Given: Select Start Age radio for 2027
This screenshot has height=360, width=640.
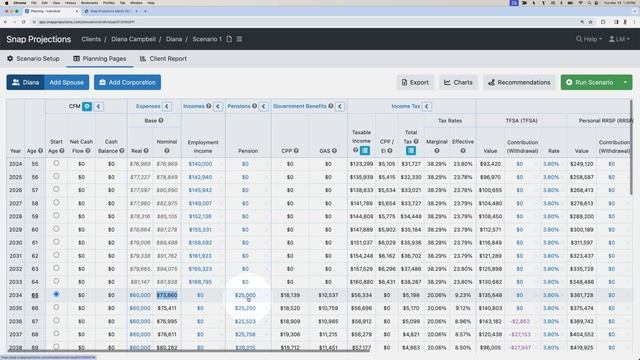Looking at the screenshot, I should point(56,202).
